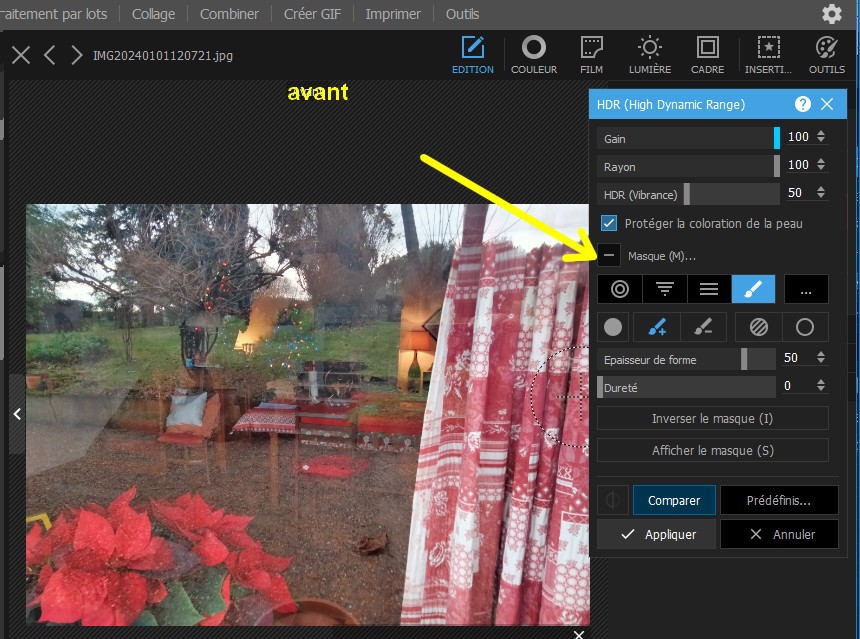Toggle Protéger la coloration de la peau

tap(609, 223)
